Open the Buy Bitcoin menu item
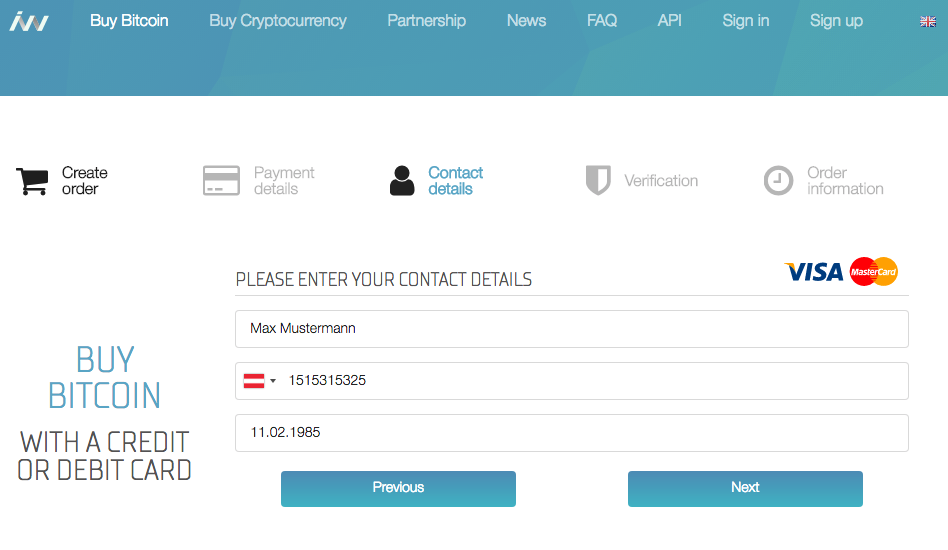The width and height of the screenshot is (948, 550). point(129,21)
